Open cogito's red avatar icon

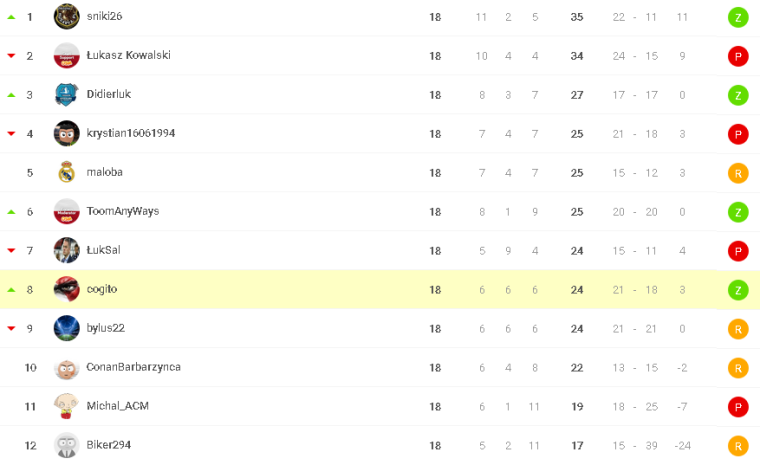coord(67,290)
